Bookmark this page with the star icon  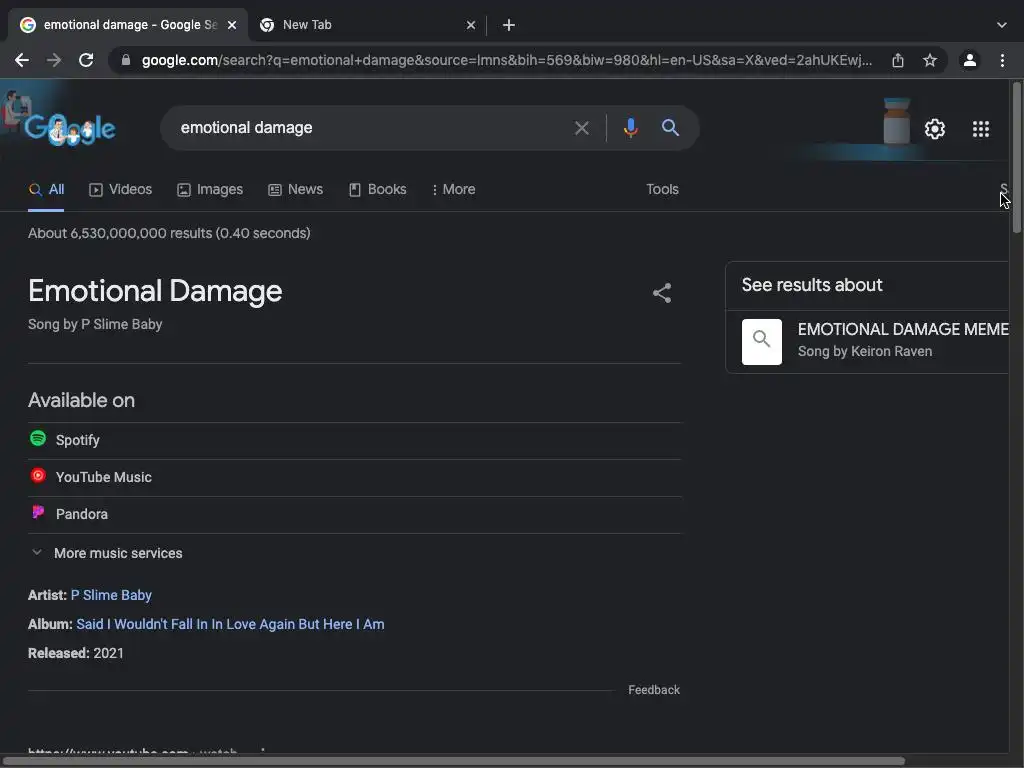930,60
